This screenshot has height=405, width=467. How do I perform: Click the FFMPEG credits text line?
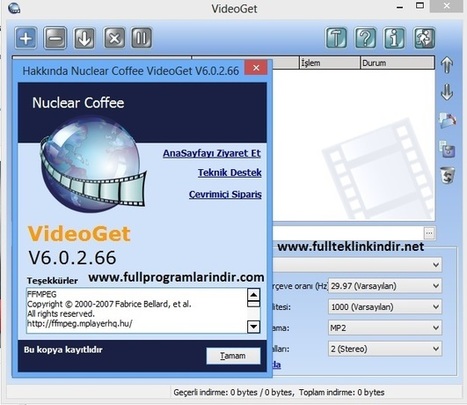(42, 294)
